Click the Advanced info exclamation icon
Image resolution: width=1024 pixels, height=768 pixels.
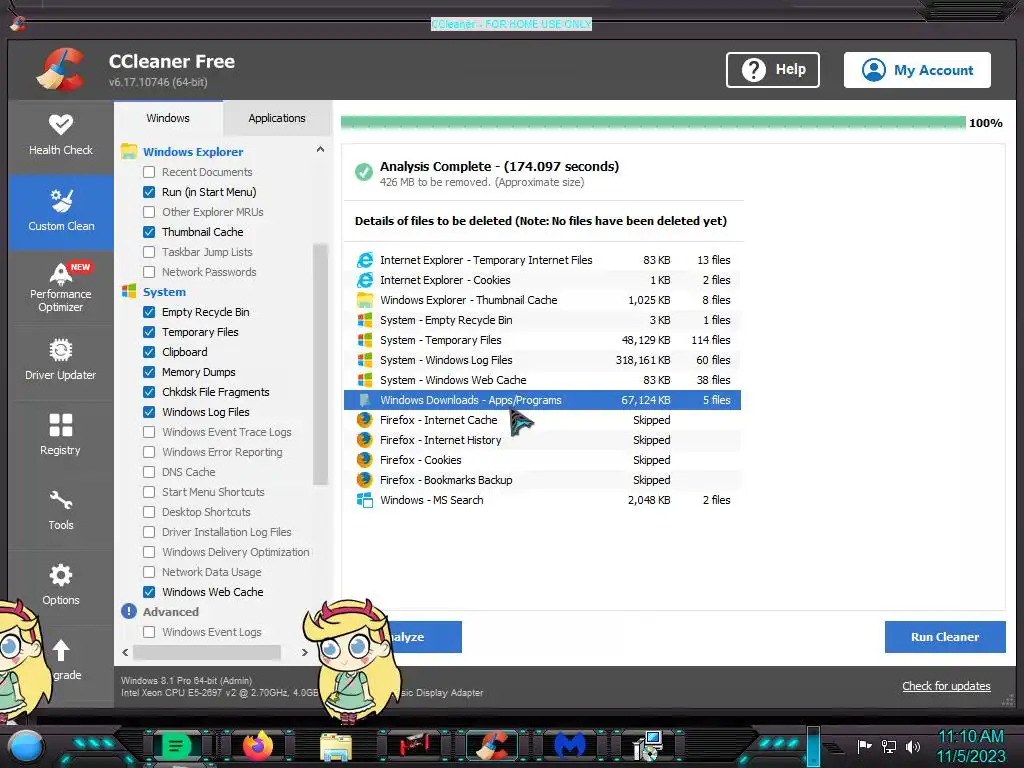click(129, 612)
